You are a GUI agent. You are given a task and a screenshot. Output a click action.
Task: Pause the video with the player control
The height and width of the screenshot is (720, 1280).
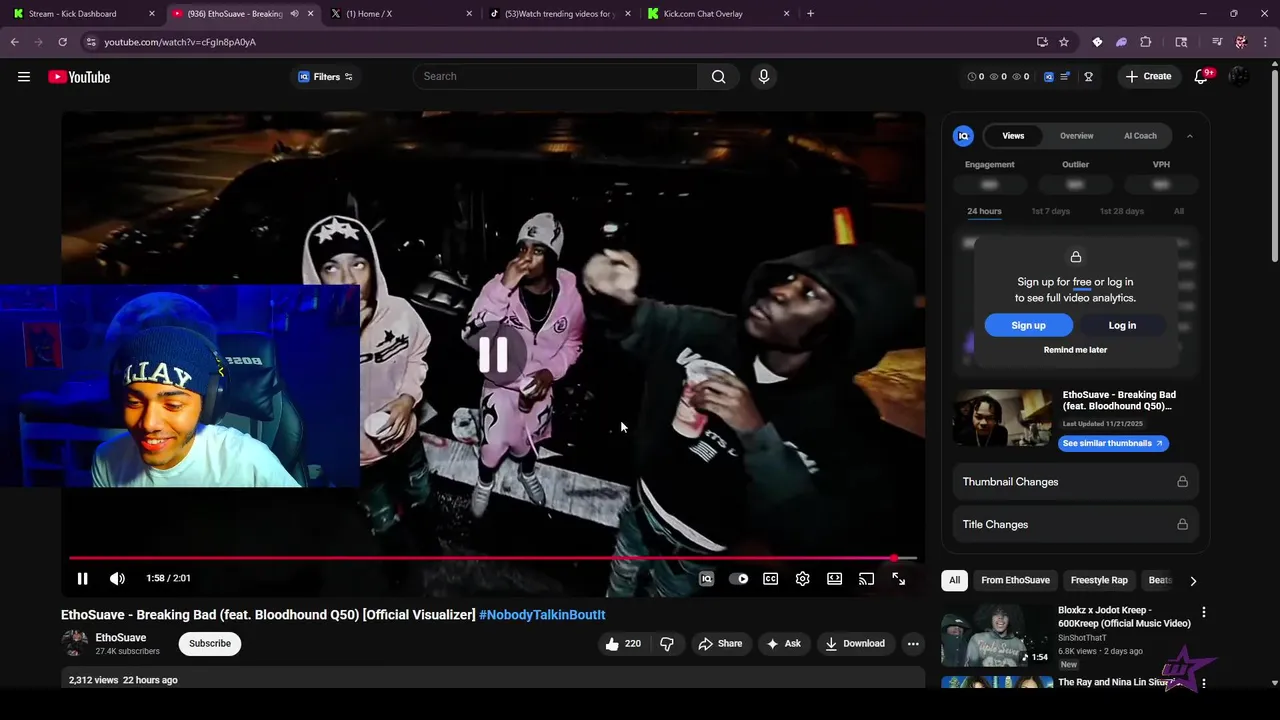click(83, 579)
